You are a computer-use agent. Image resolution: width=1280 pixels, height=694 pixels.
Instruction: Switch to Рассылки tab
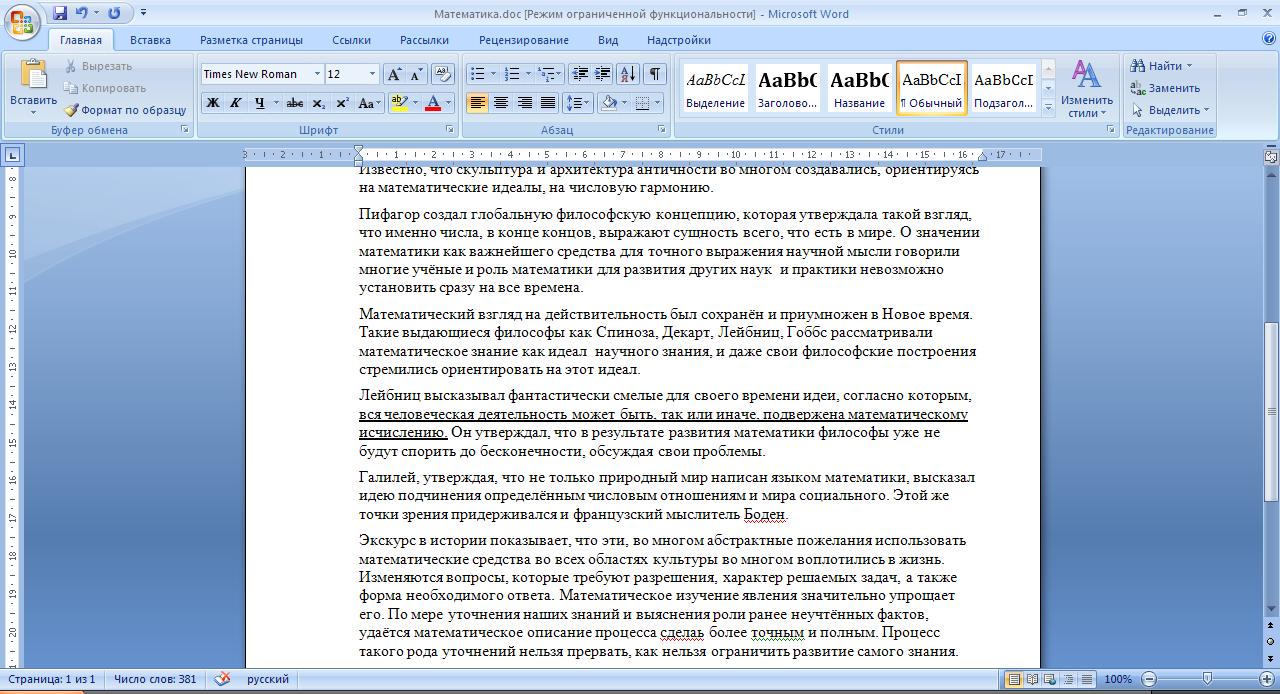coord(424,40)
